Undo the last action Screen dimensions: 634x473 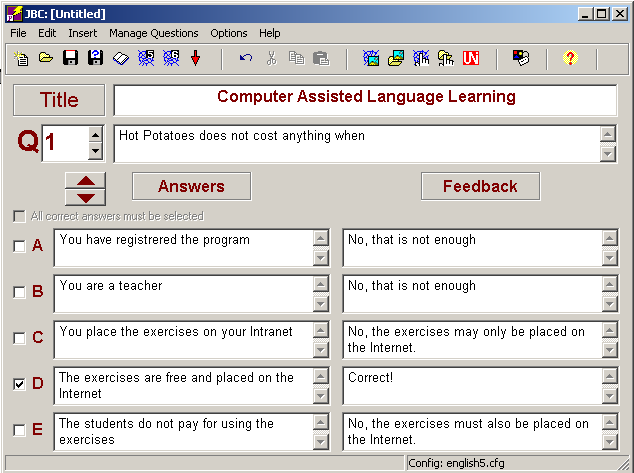click(x=246, y=58)
